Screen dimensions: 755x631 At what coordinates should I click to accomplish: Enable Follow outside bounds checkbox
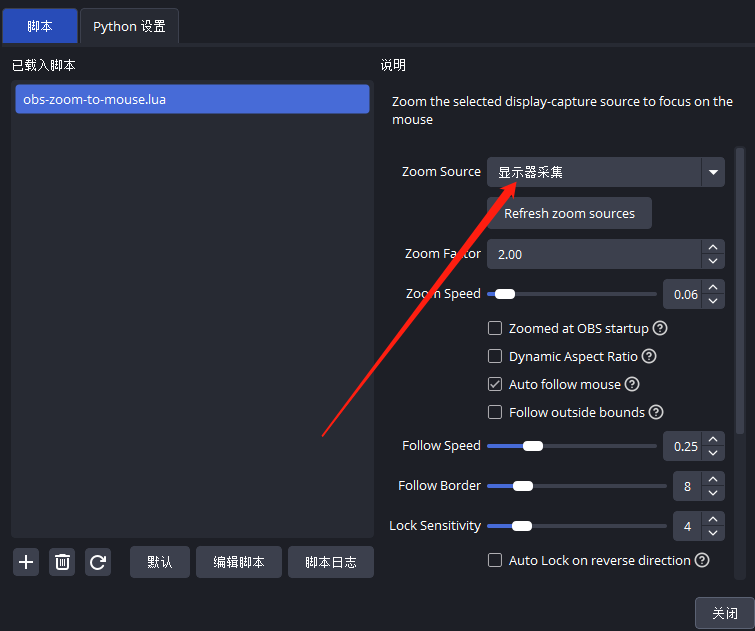[495, 412]
